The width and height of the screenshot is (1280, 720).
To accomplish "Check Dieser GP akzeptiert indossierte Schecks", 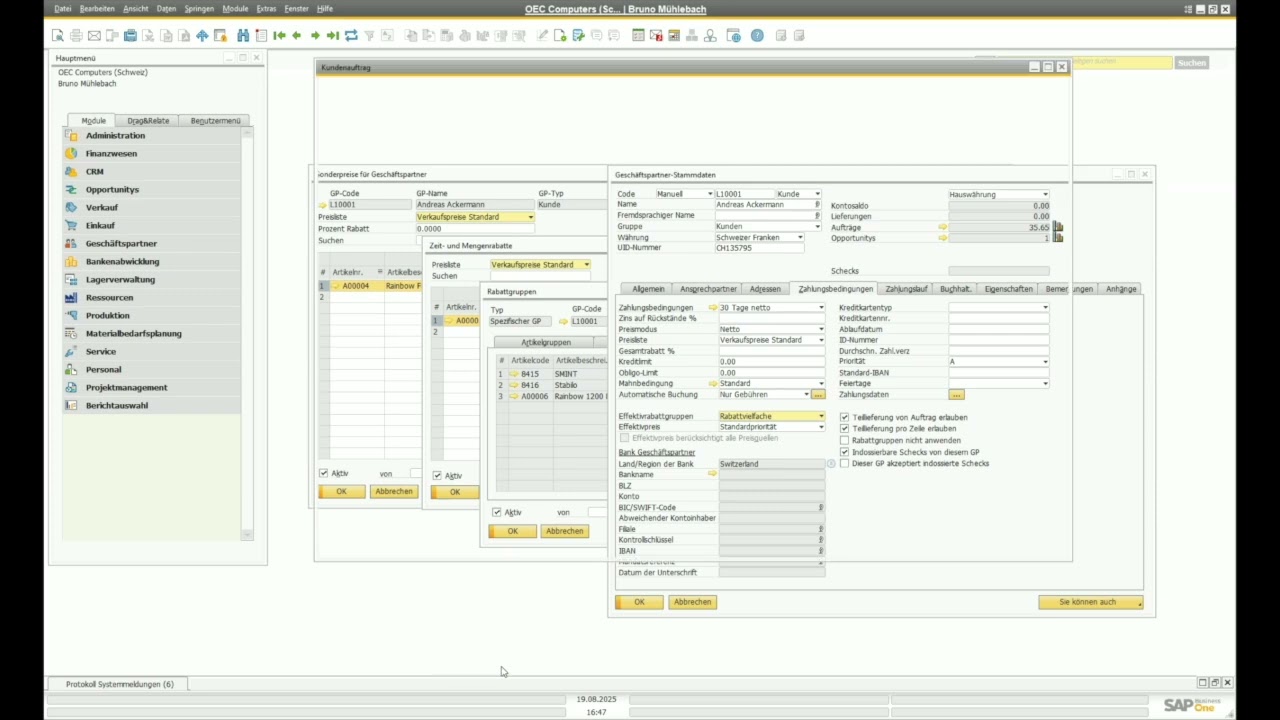I will [x=845, y=464].
